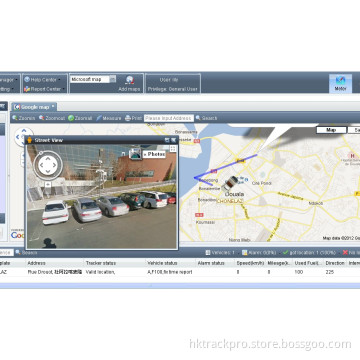Click Privilege: General User text
The height and width of the screenshot is (360, 360).
coord(173,89)
